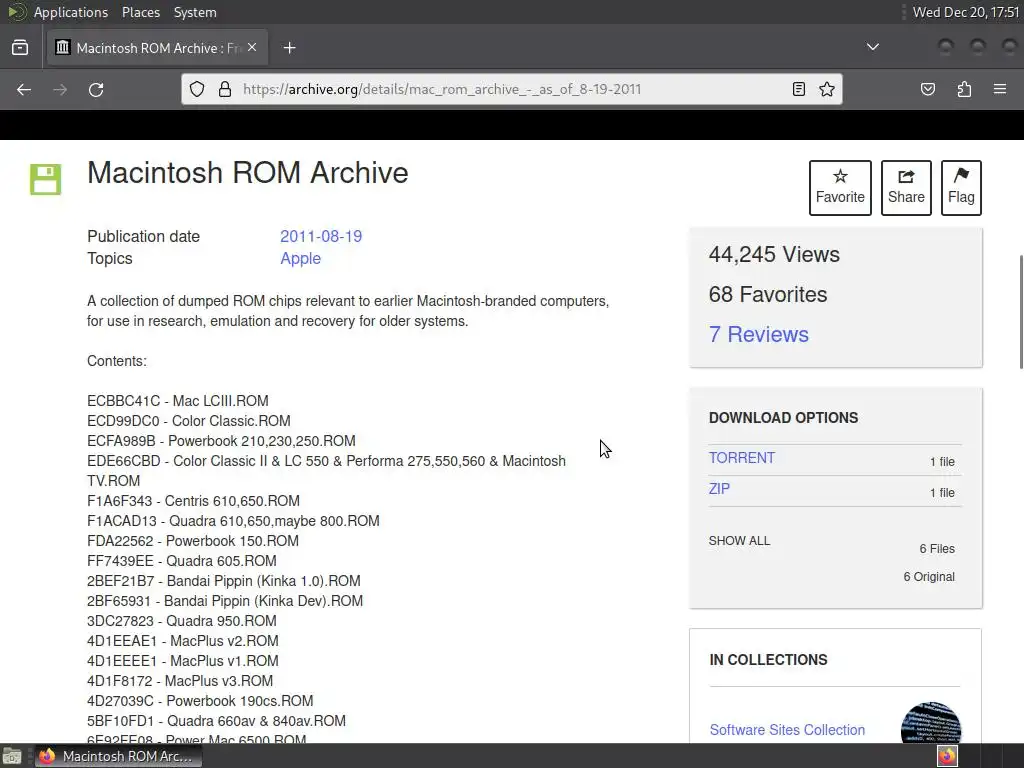View site security lock info
1024x768 pixels.
coord(225,89)
